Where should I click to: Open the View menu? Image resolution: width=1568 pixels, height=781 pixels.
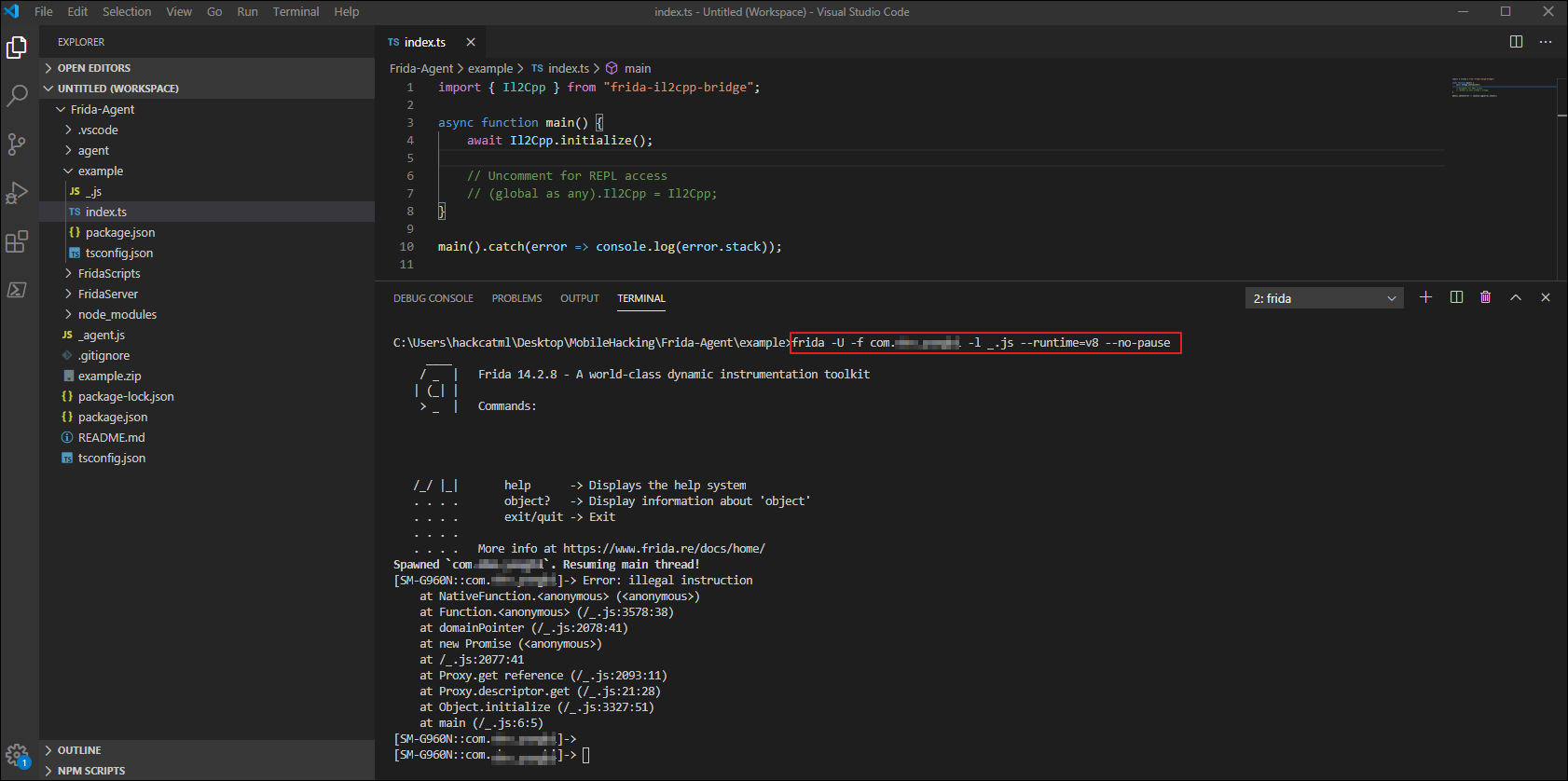[x=179, y=12]
